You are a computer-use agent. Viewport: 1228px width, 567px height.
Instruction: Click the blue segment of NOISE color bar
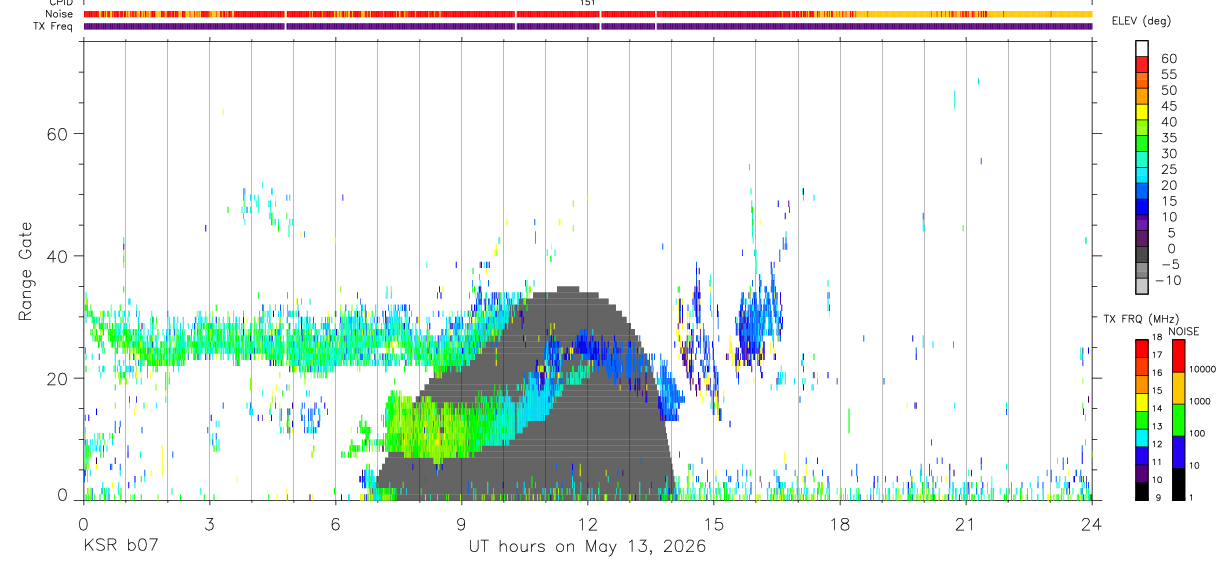point(1177,452)
